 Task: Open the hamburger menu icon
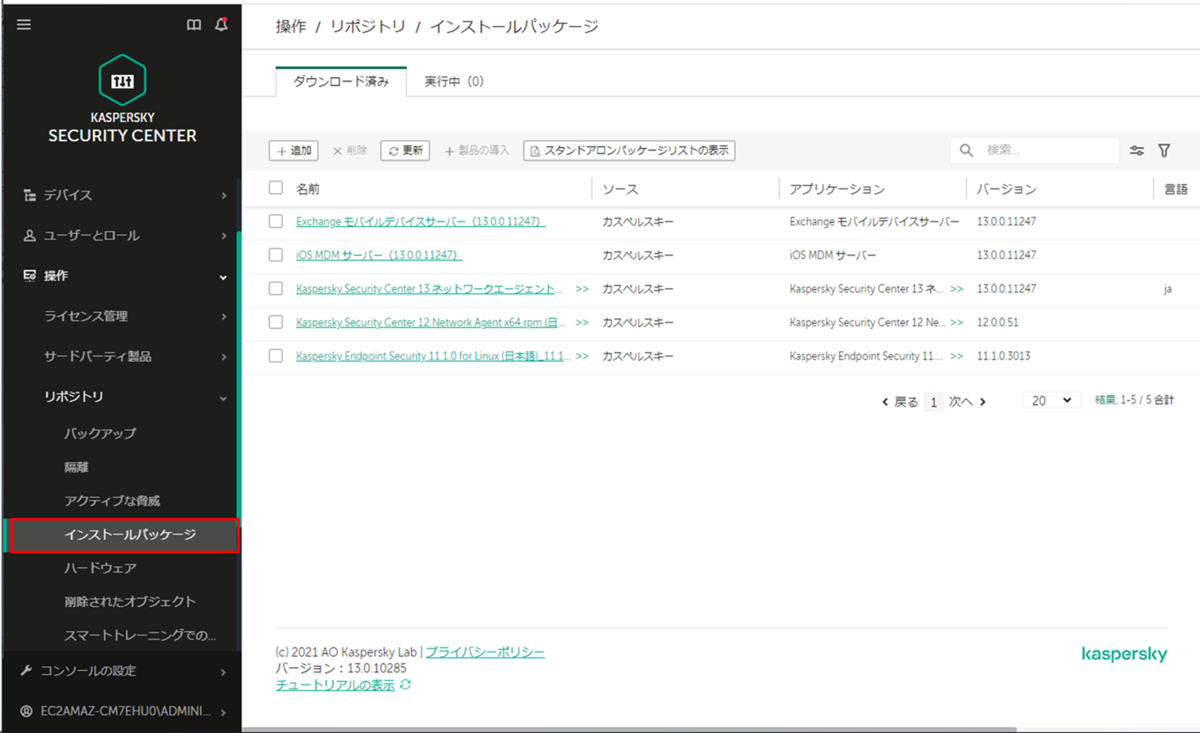(x=24, y=25)
